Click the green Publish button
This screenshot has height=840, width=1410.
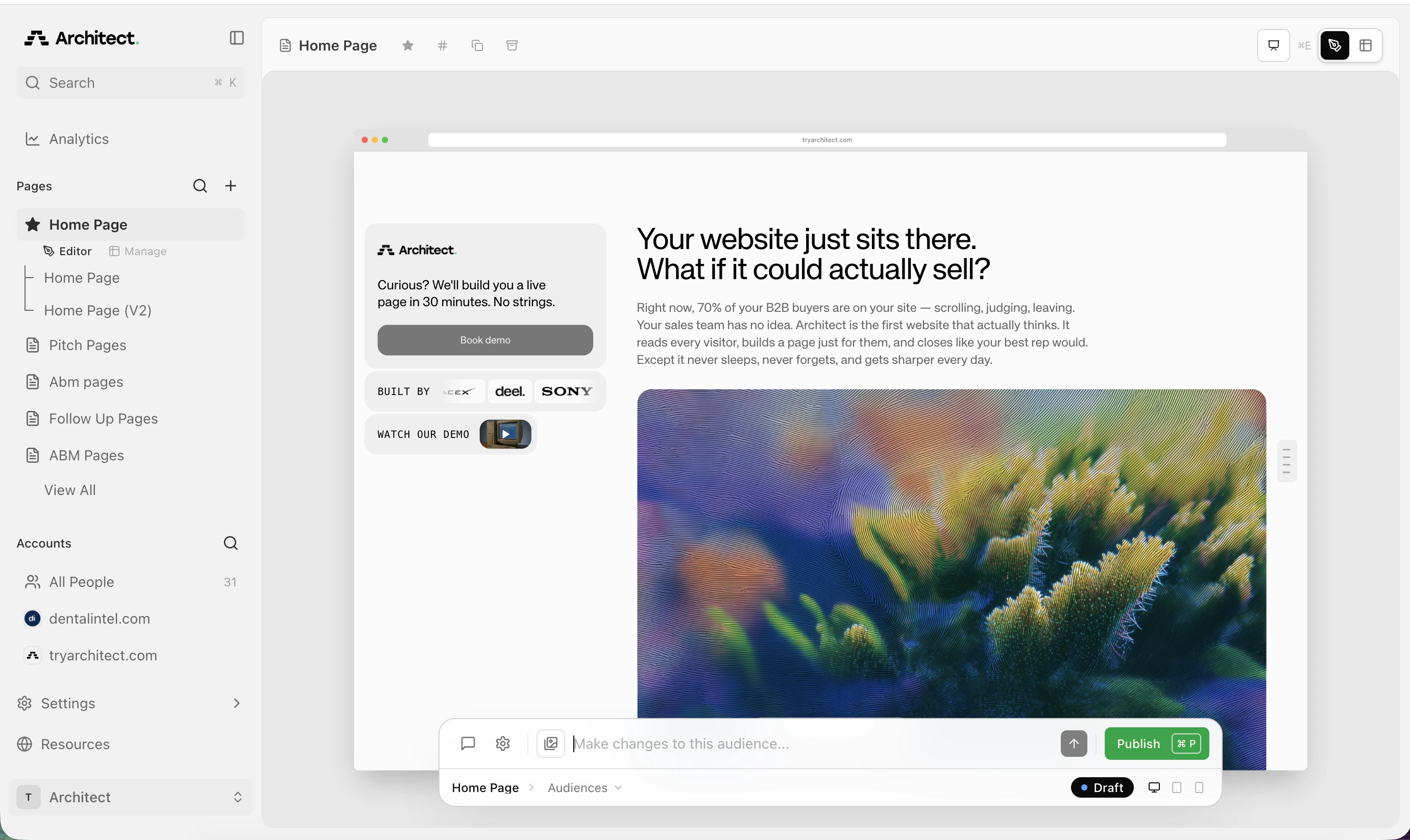pyautogui.click(x=1156, y=744)
